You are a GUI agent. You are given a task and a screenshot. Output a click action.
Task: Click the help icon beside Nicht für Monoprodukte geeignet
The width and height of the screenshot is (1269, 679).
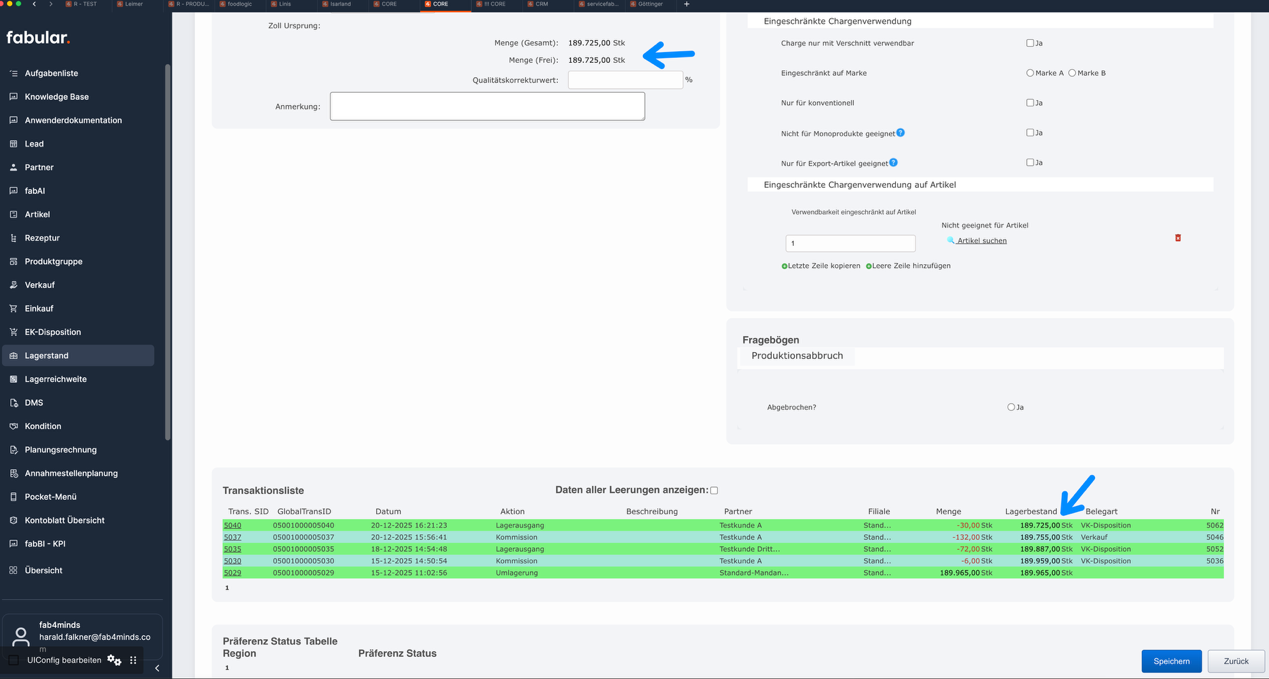[x=899, y=132]
